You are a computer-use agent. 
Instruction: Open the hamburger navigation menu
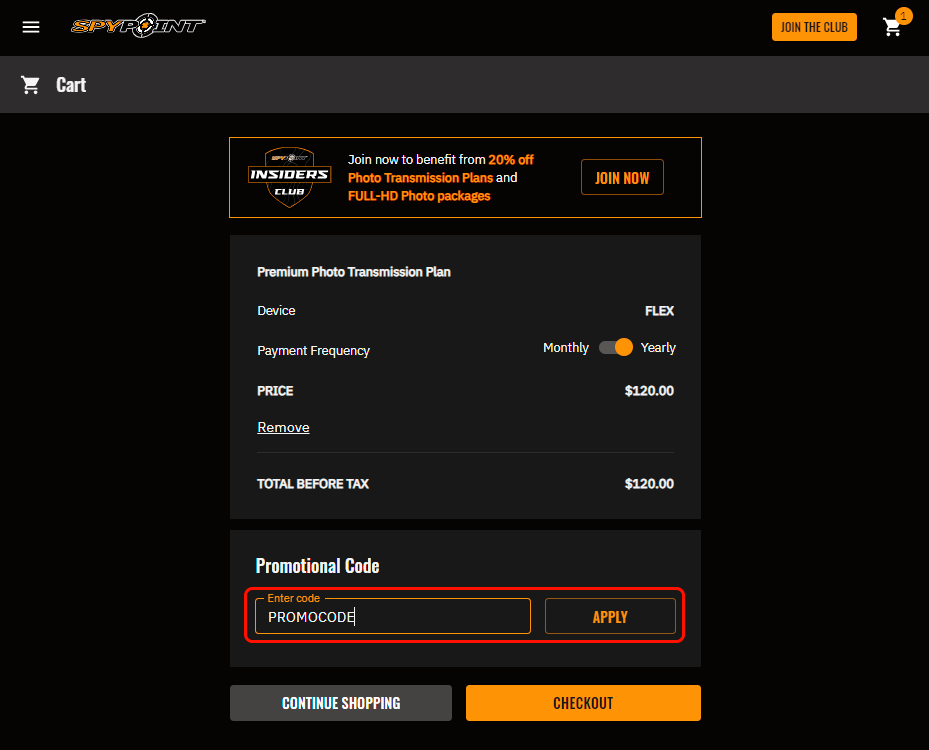pos(31,27)
